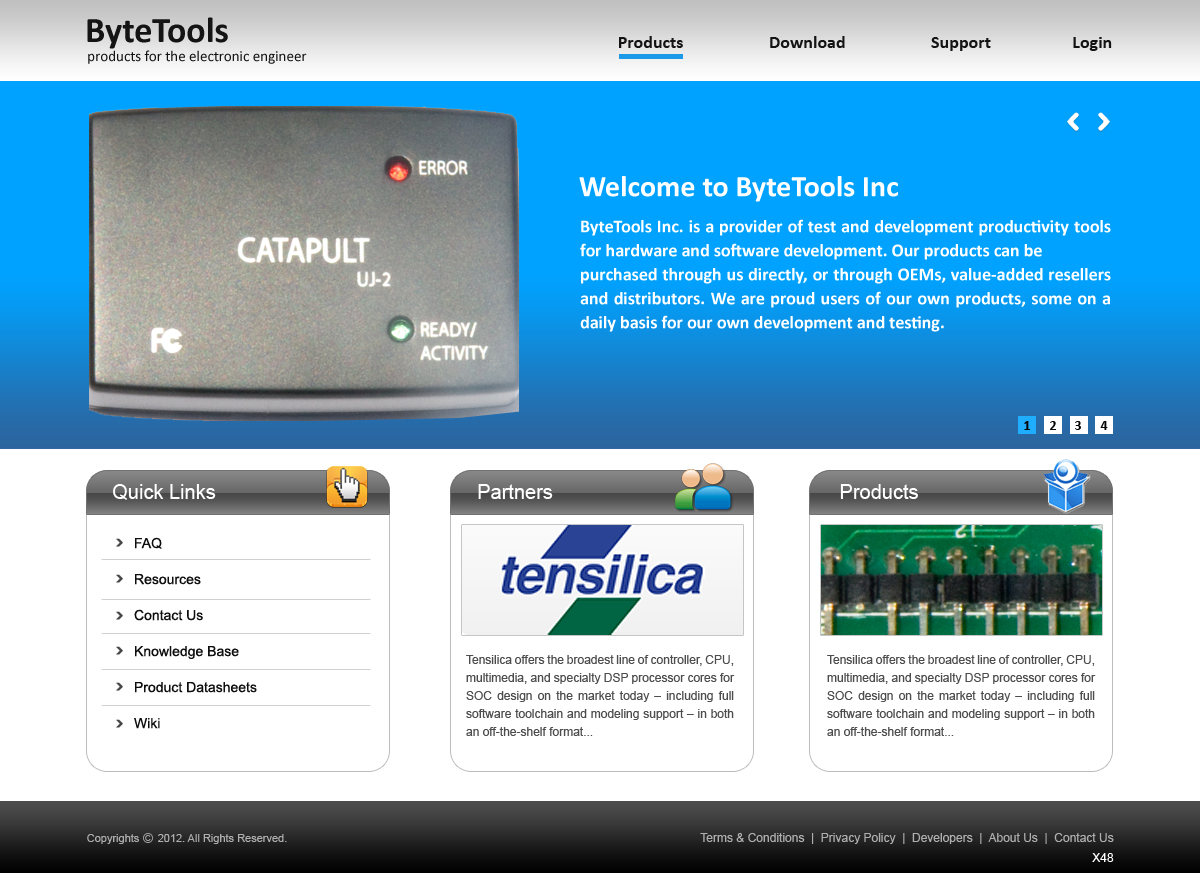Go to previous slide with left arrow
The width and height of the screenshot is (1200, 873).
tap(1073, 122)
